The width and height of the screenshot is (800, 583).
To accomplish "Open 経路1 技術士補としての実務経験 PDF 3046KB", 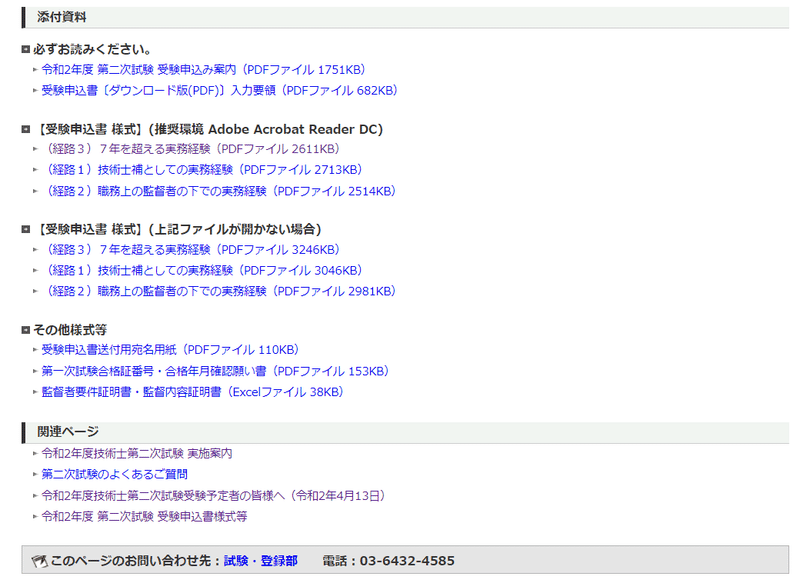I will click(202, 270).
